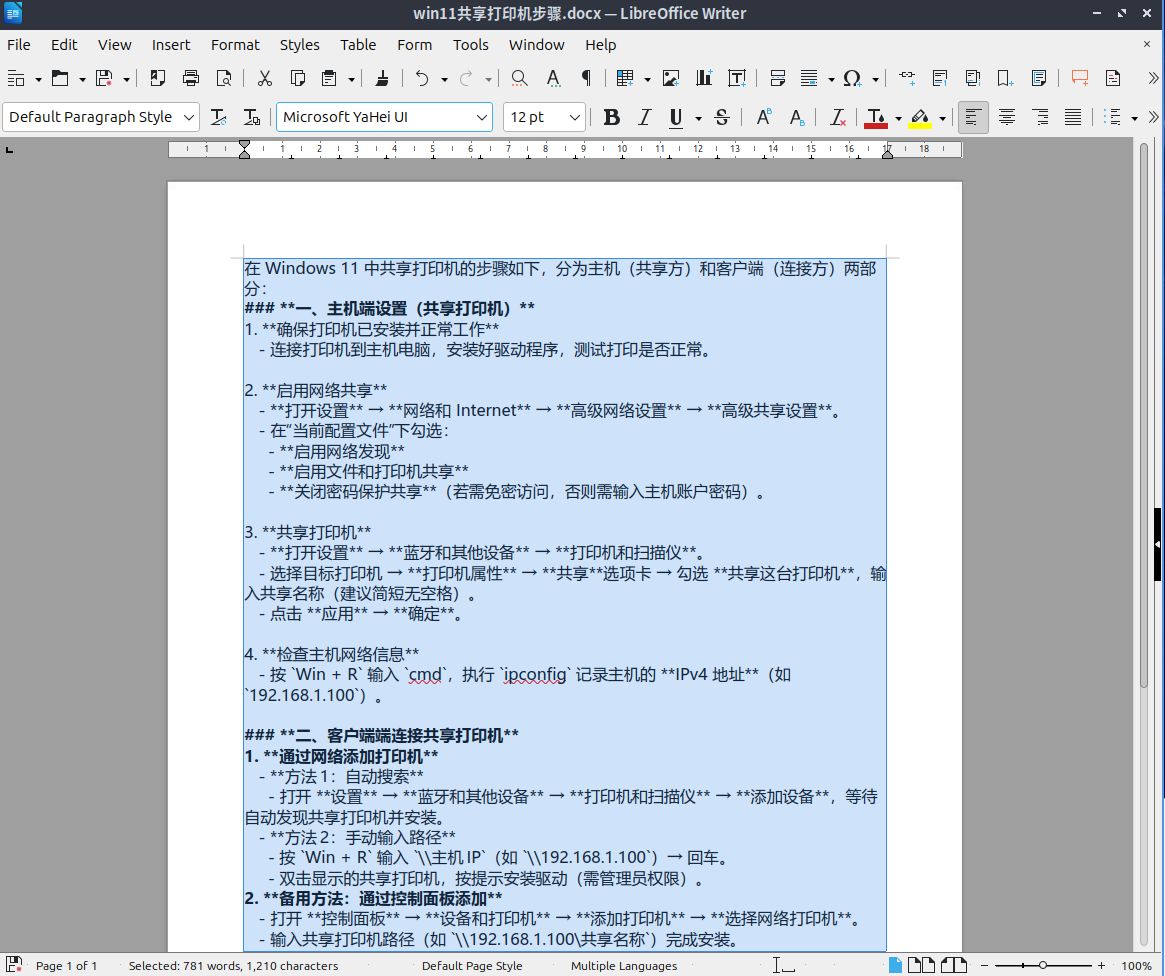Click the 100% zoom level

1136,966
